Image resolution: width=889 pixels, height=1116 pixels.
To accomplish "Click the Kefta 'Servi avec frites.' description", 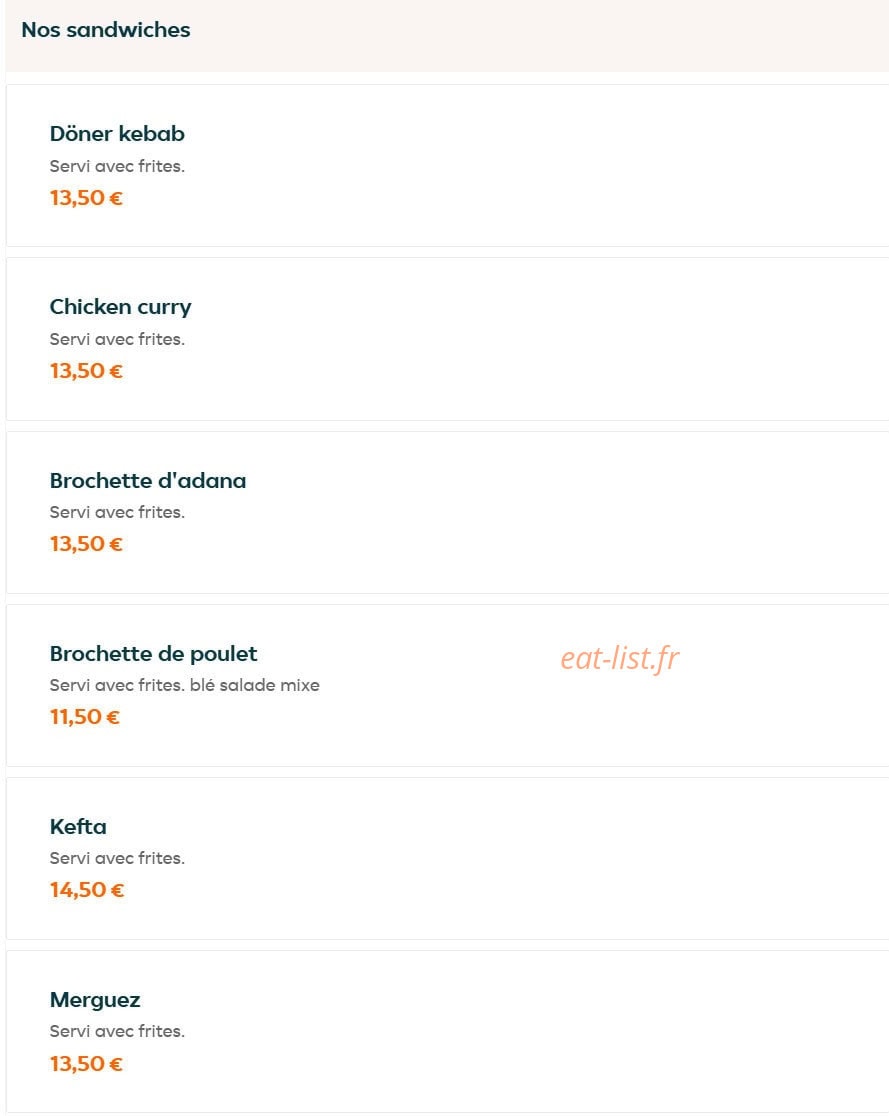I will [117, 858].
